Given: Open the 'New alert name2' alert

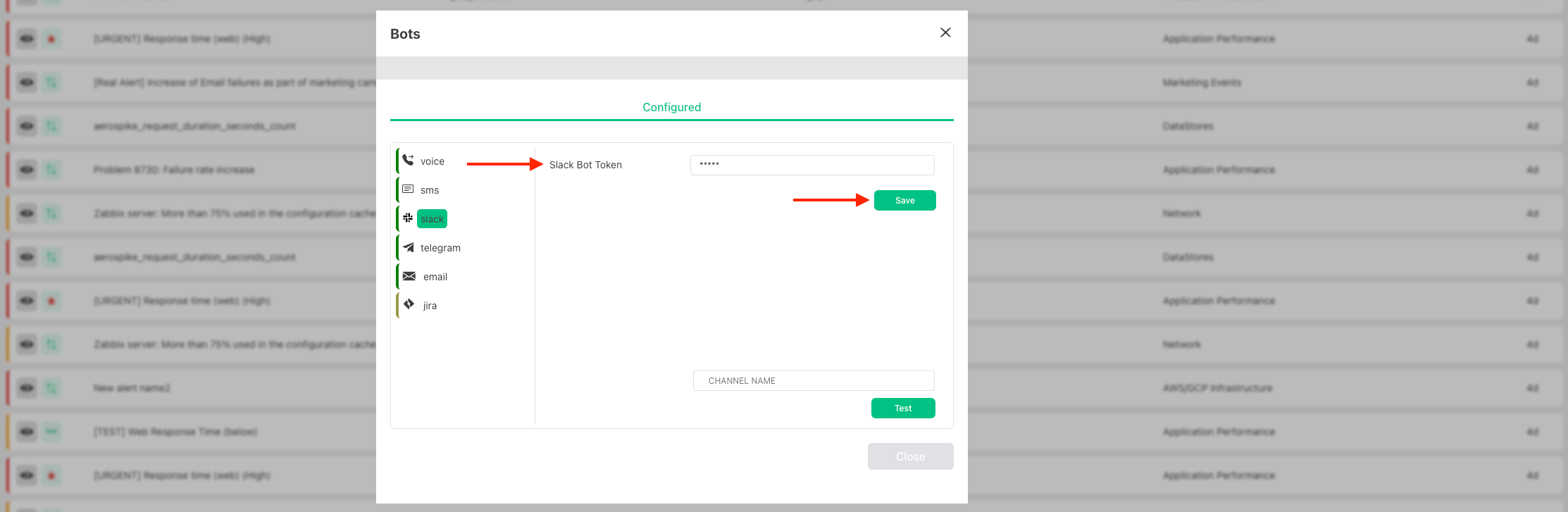Looking at the screenshot, I should pyautogui.click(x=132, y=388).
